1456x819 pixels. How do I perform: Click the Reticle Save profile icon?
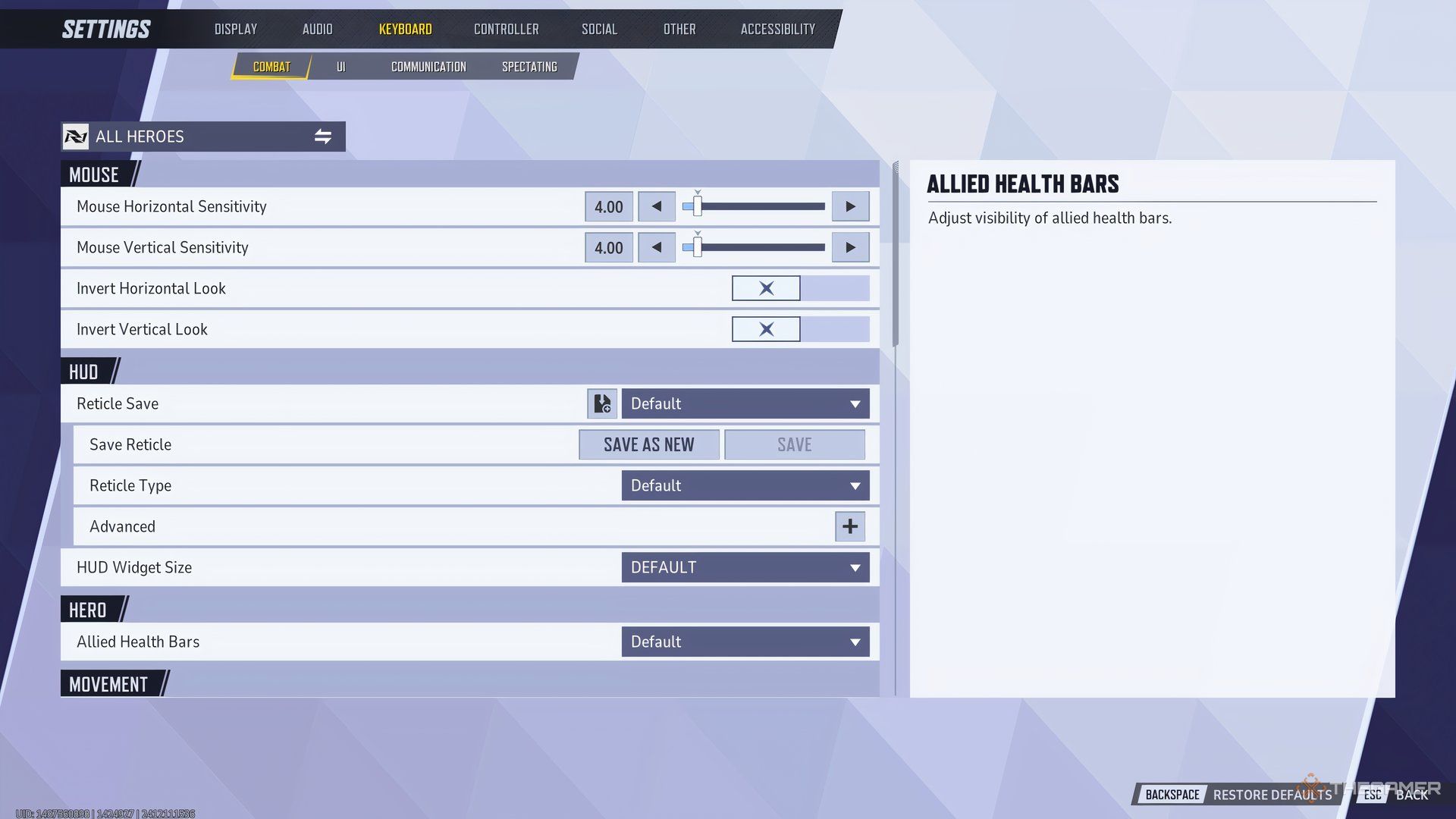click(x=600, y=403)
